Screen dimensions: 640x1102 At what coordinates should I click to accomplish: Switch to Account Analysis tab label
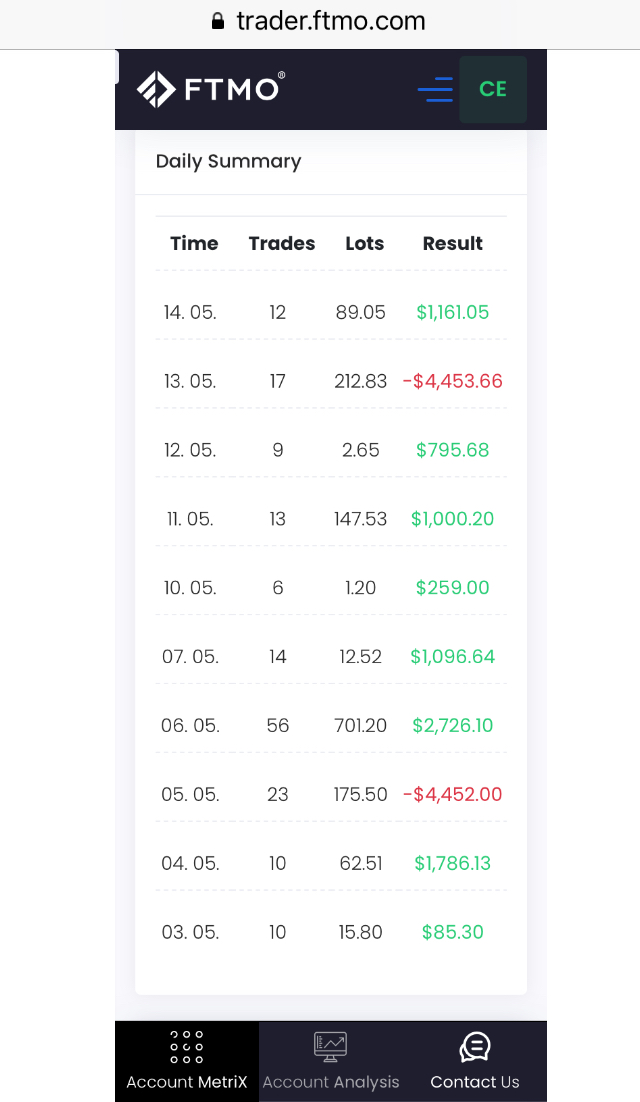[330, 1082]
